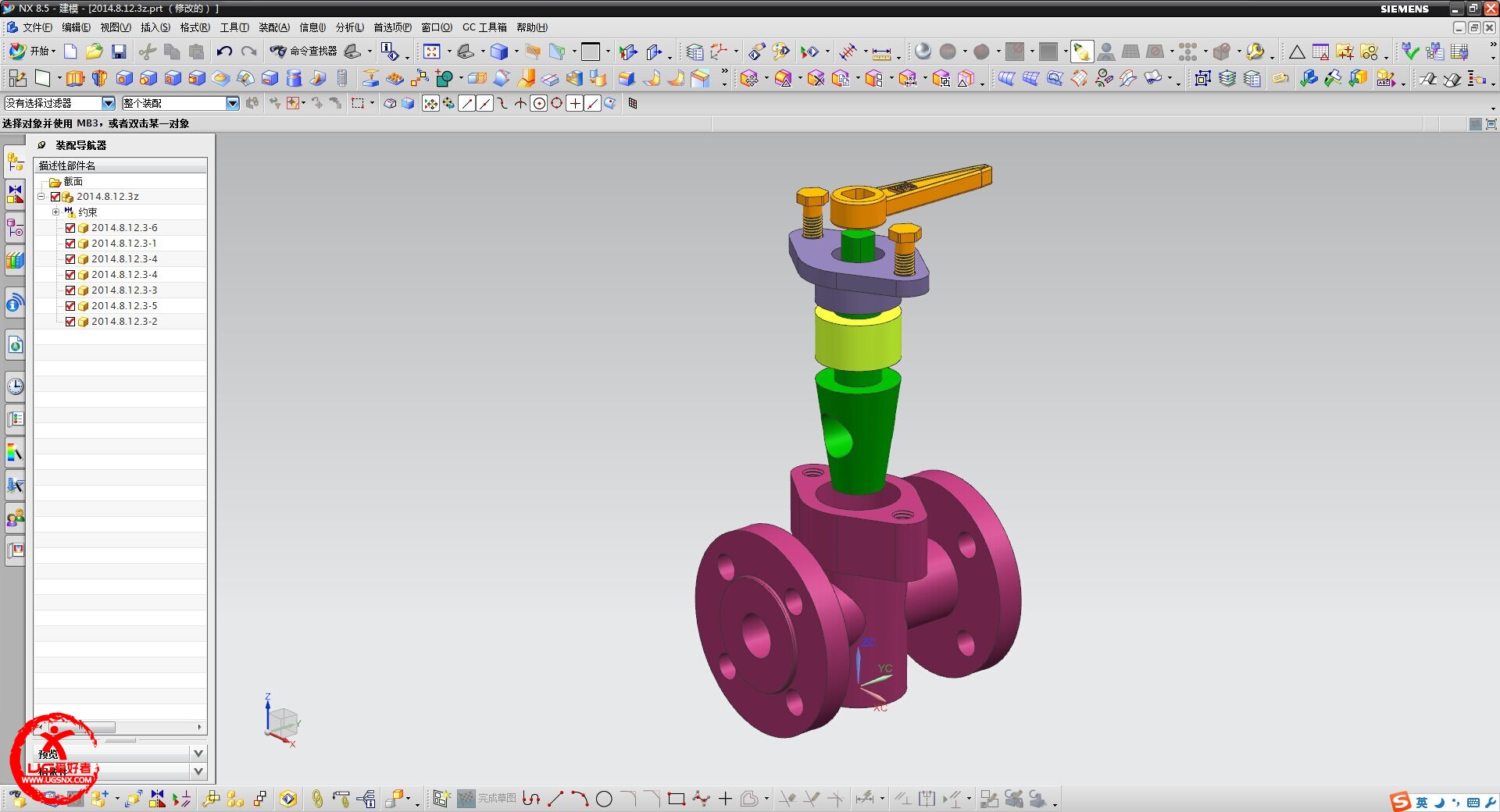The height and width of the screenshot is (812, 1500).
Task: Open the 编辑(E) menu
Action: [x=76, y=27]
